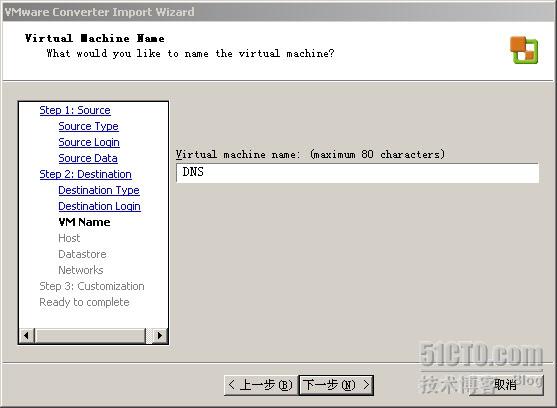Screen dimensions: 557x408
Task: Click the virtual machine name field
Action: point(357,173)
